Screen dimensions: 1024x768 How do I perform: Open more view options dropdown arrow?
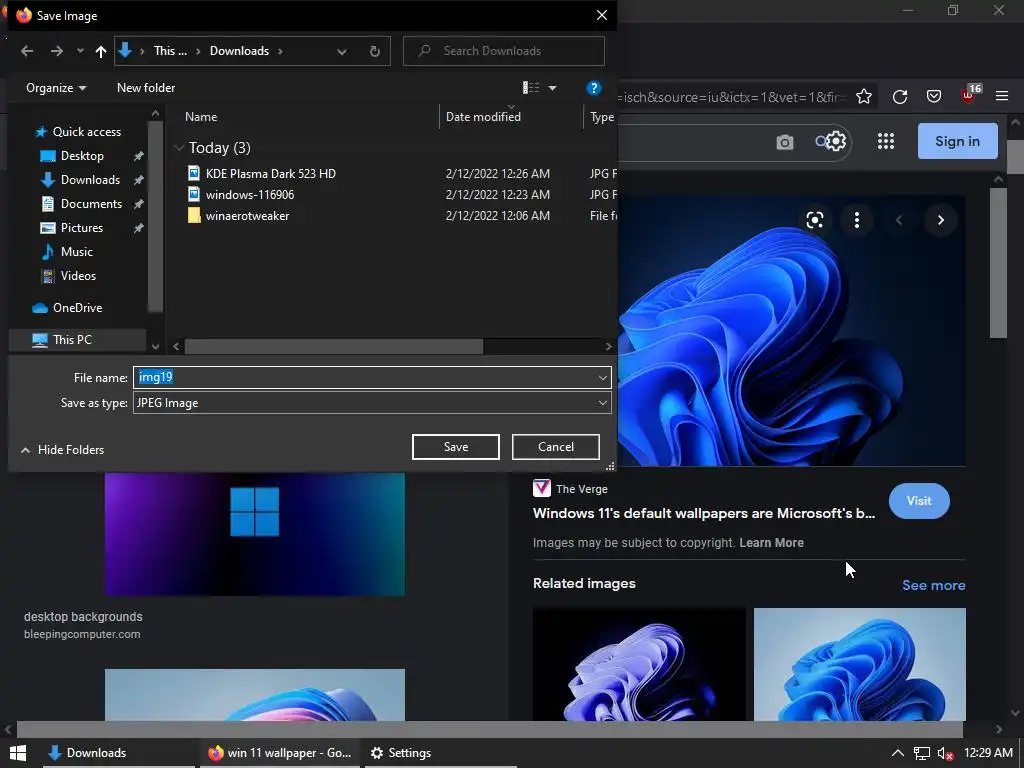(552, 88)
